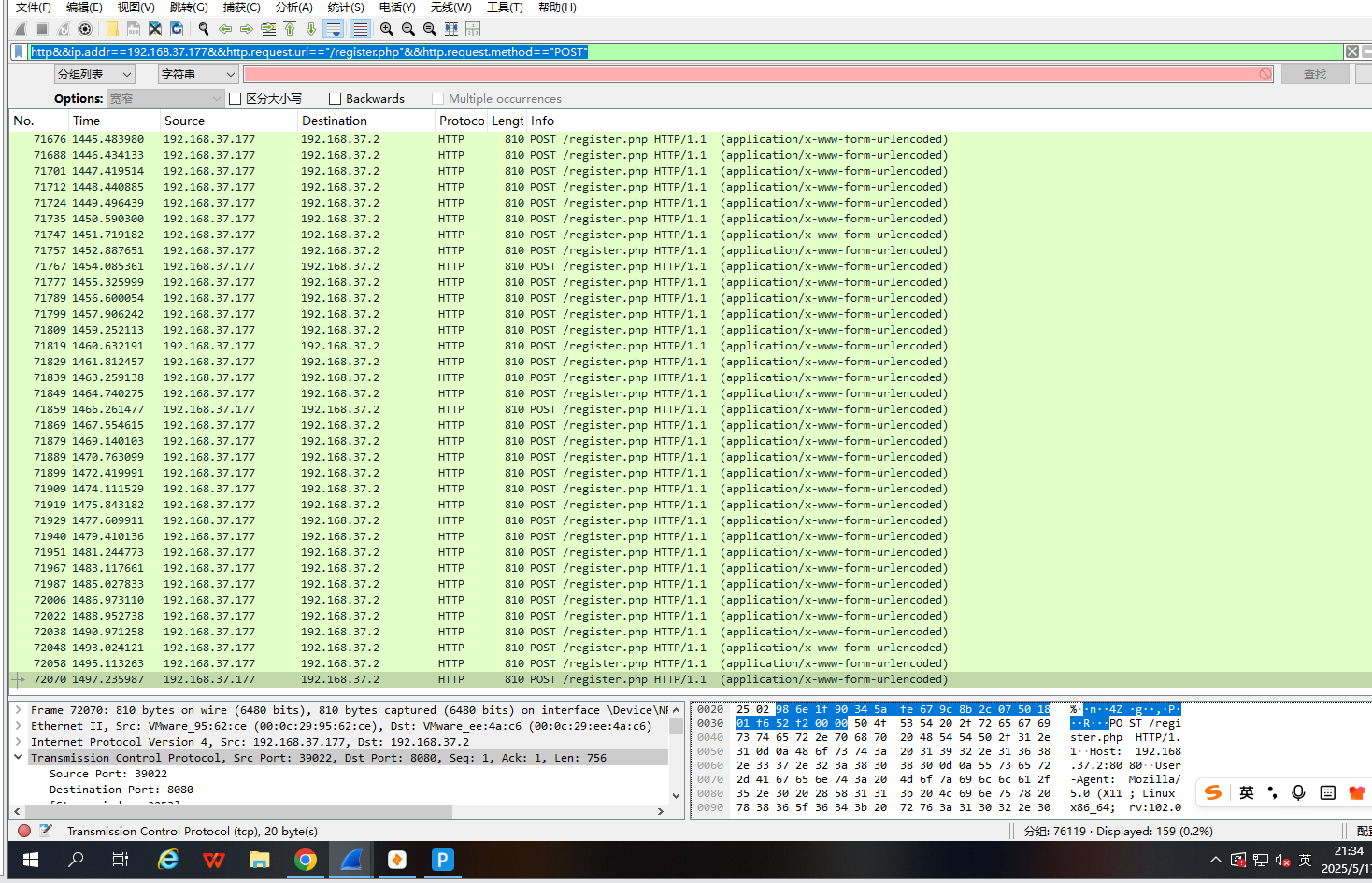1372x883 pixels.
Task: Expand the Ethernet II tree row
Action: pos(18,726)
